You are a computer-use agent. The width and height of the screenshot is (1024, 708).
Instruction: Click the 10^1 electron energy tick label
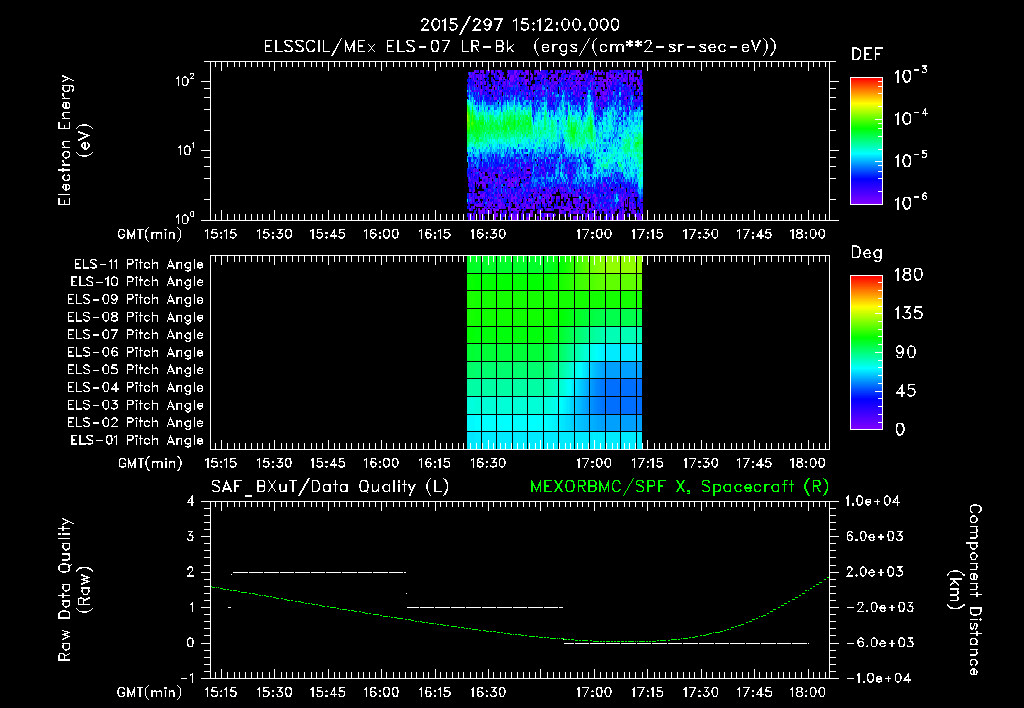[x=185, y=150]
